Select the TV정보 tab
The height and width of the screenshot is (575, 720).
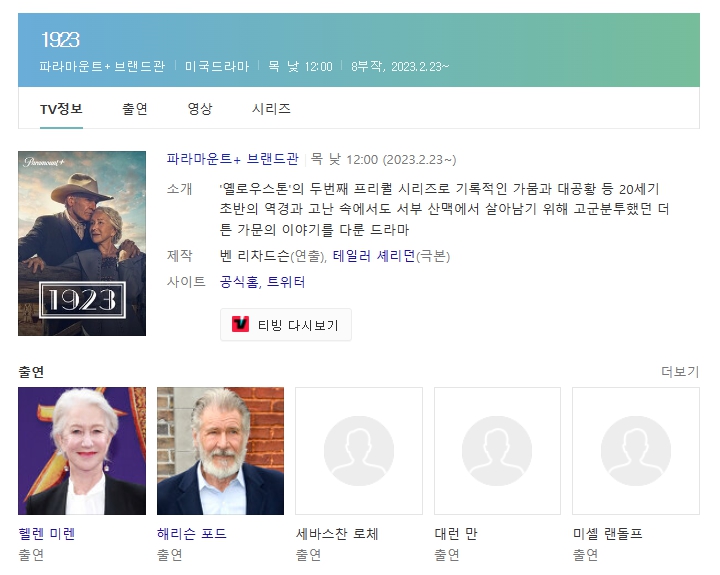61,109
